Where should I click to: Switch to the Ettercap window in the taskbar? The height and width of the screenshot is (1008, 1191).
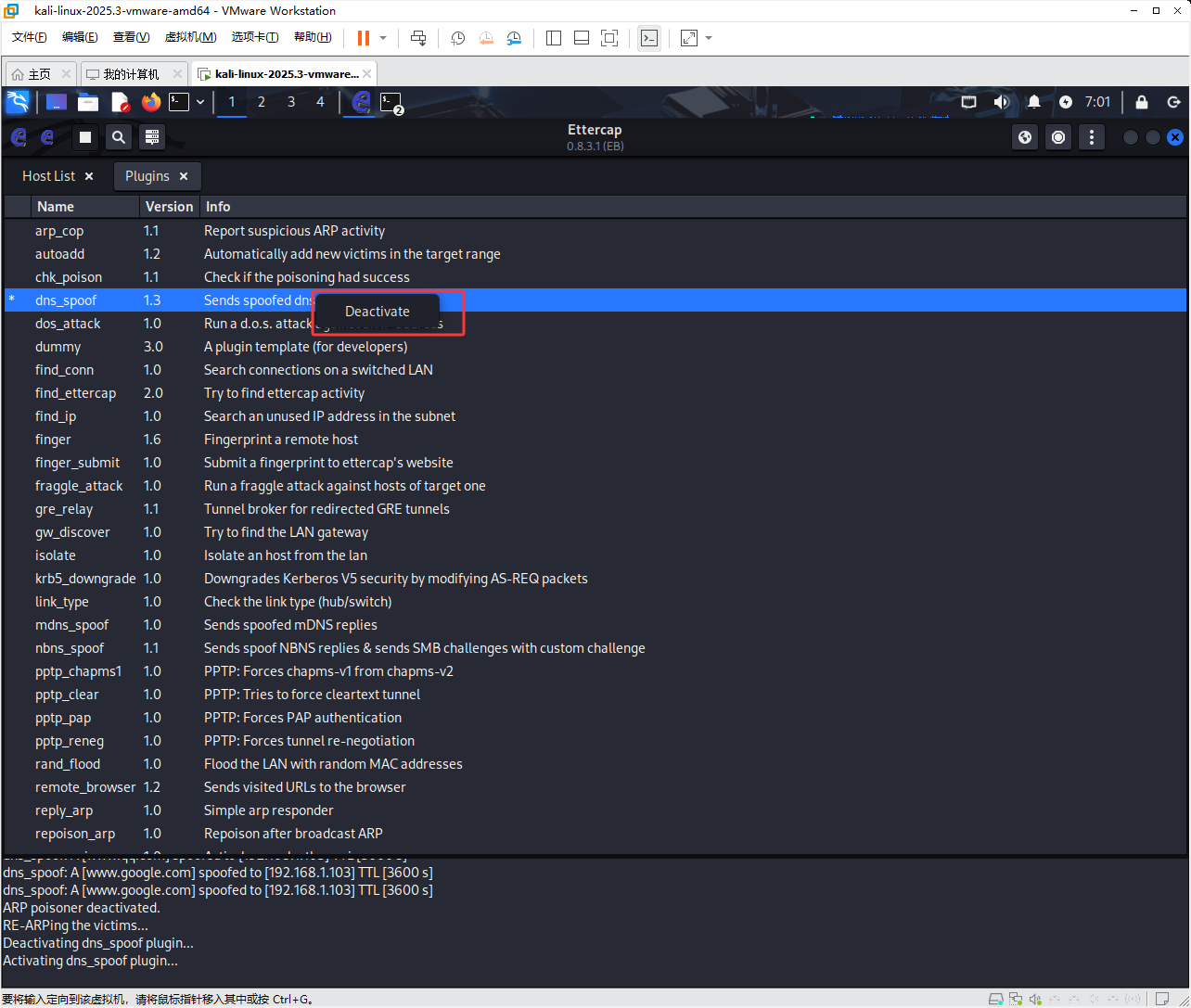click(362, 102)
